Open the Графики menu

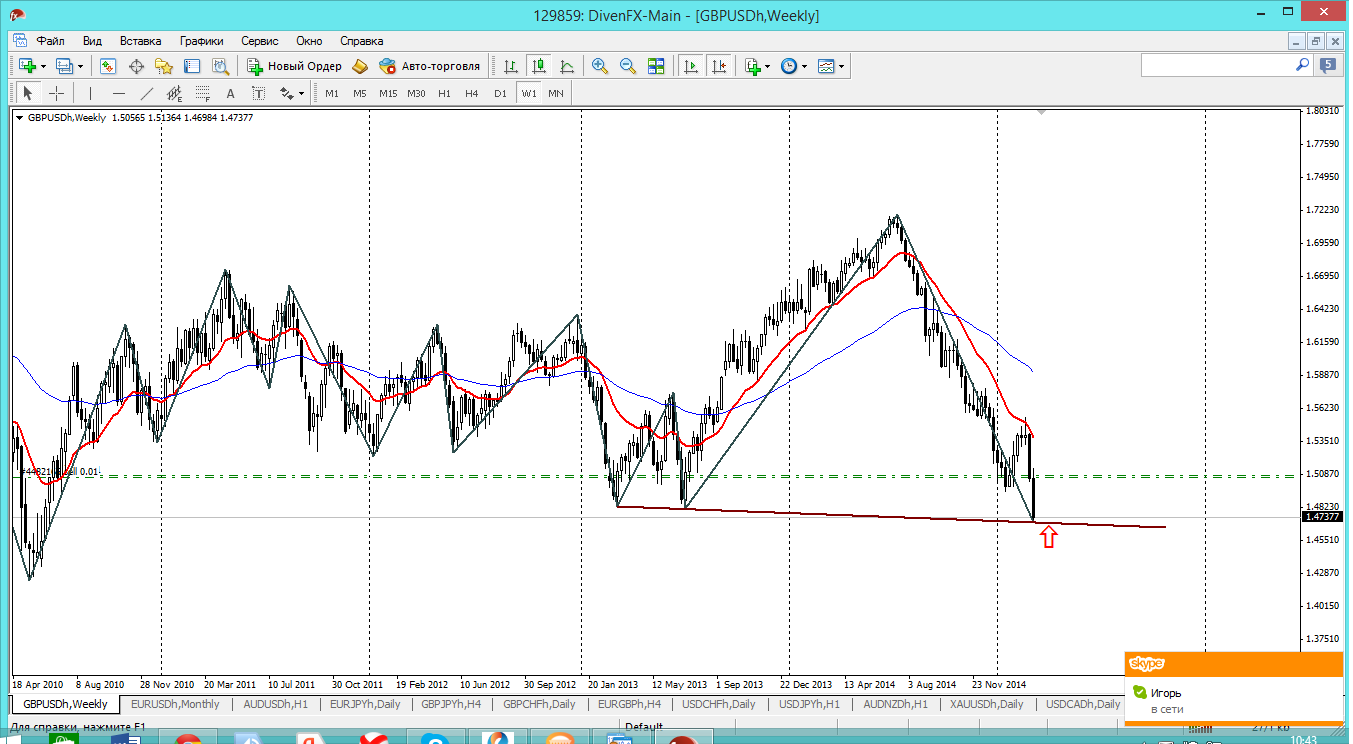201,41
